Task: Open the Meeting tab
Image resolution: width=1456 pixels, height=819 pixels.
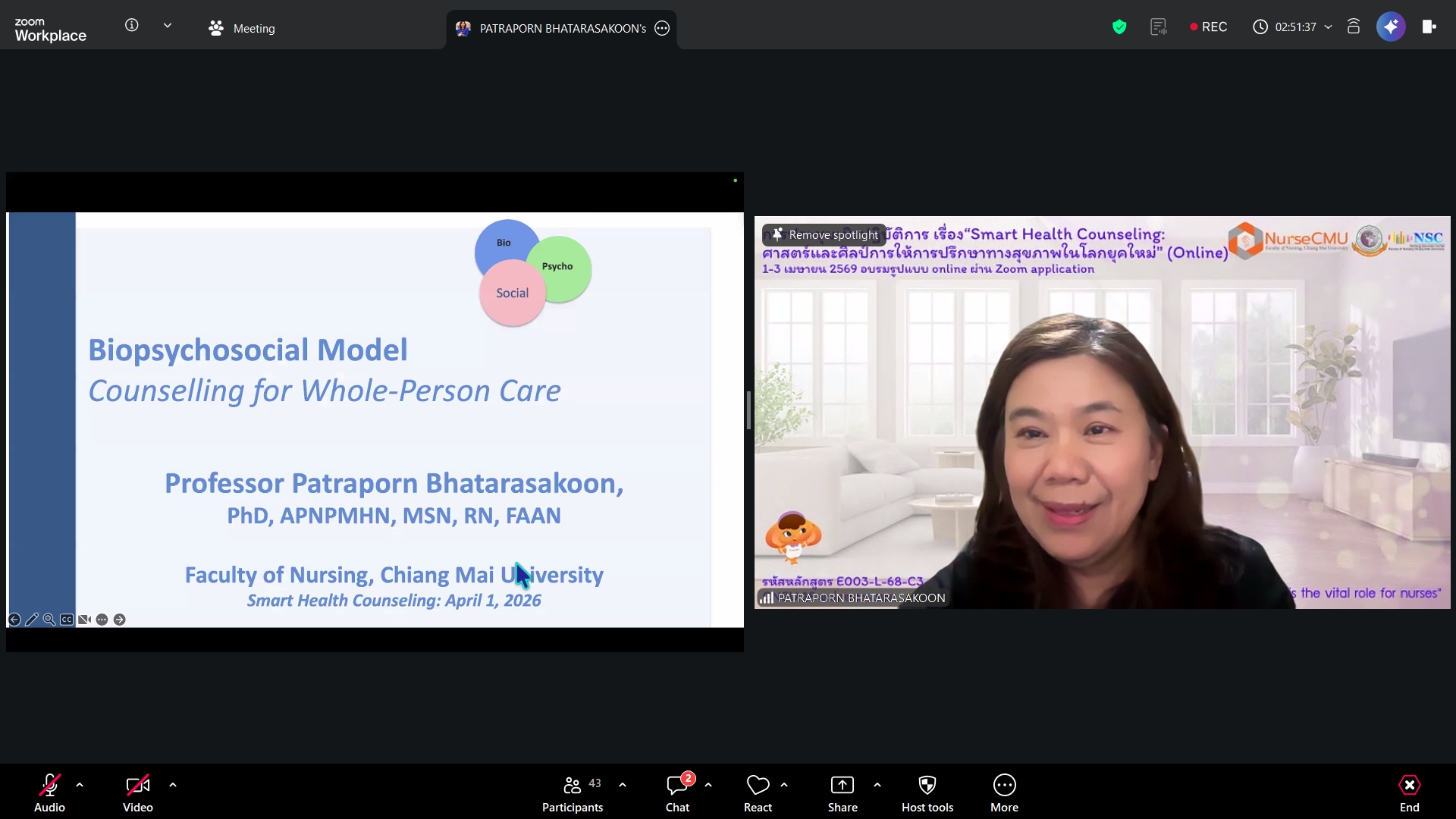Action: click(x=243, y=29)
